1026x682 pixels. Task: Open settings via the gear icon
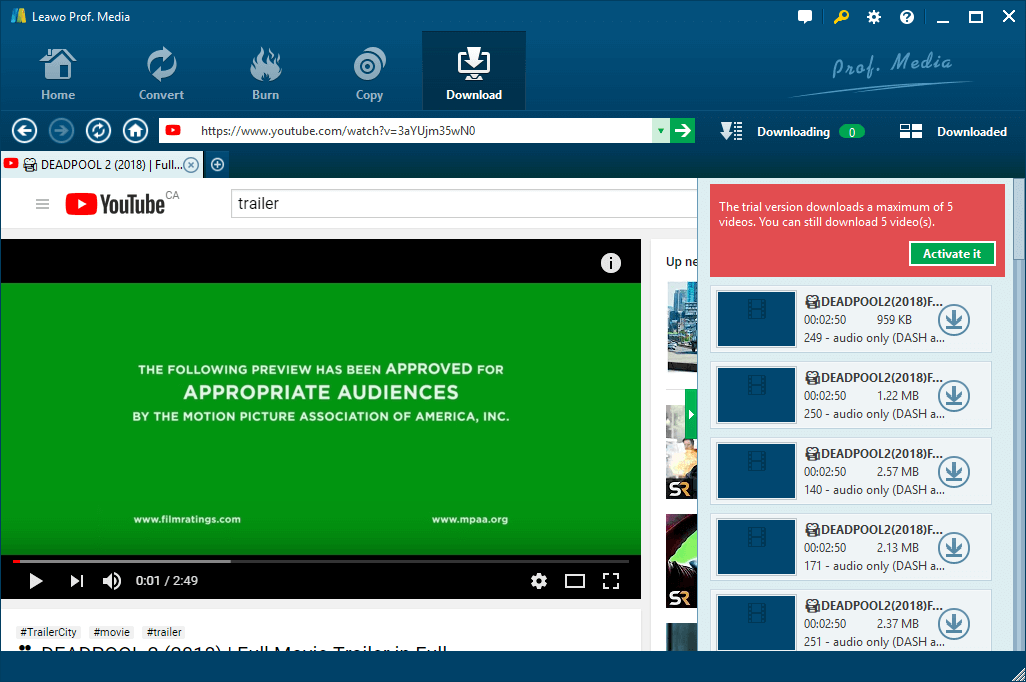(873, 16)
